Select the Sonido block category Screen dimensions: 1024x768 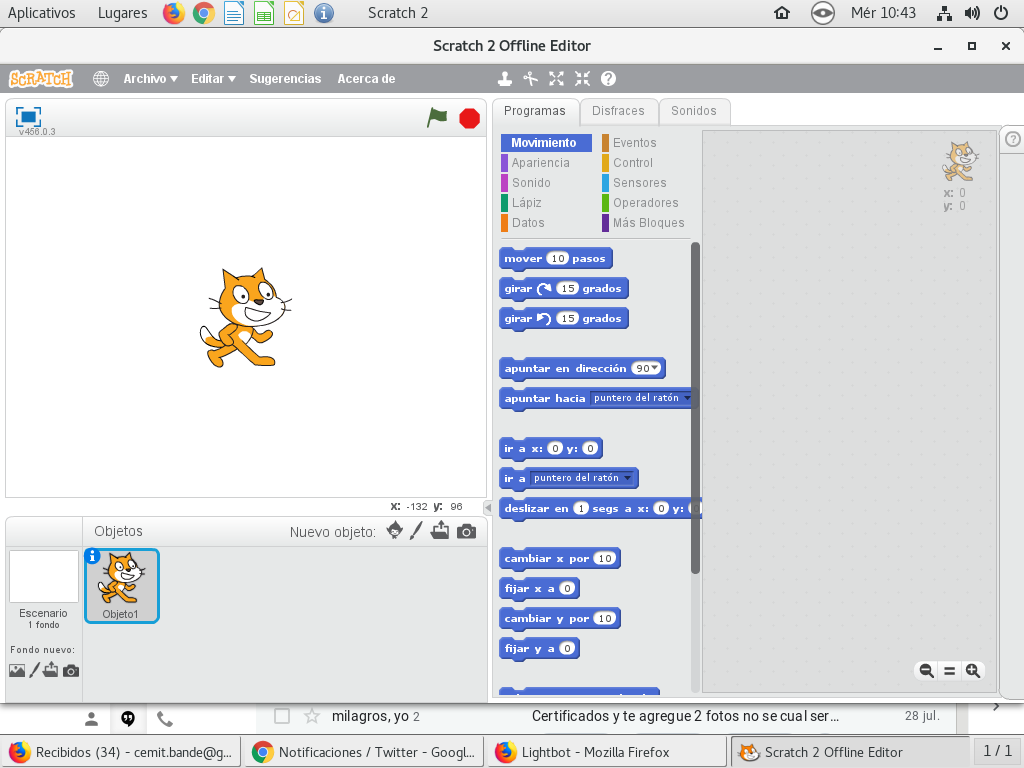click(530, 183)
